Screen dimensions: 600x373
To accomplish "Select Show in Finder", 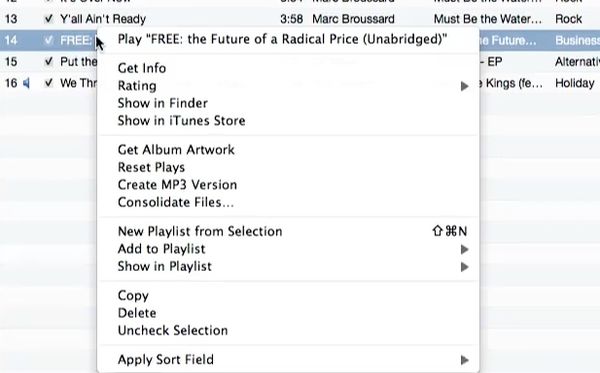I will tap(163, 103).
